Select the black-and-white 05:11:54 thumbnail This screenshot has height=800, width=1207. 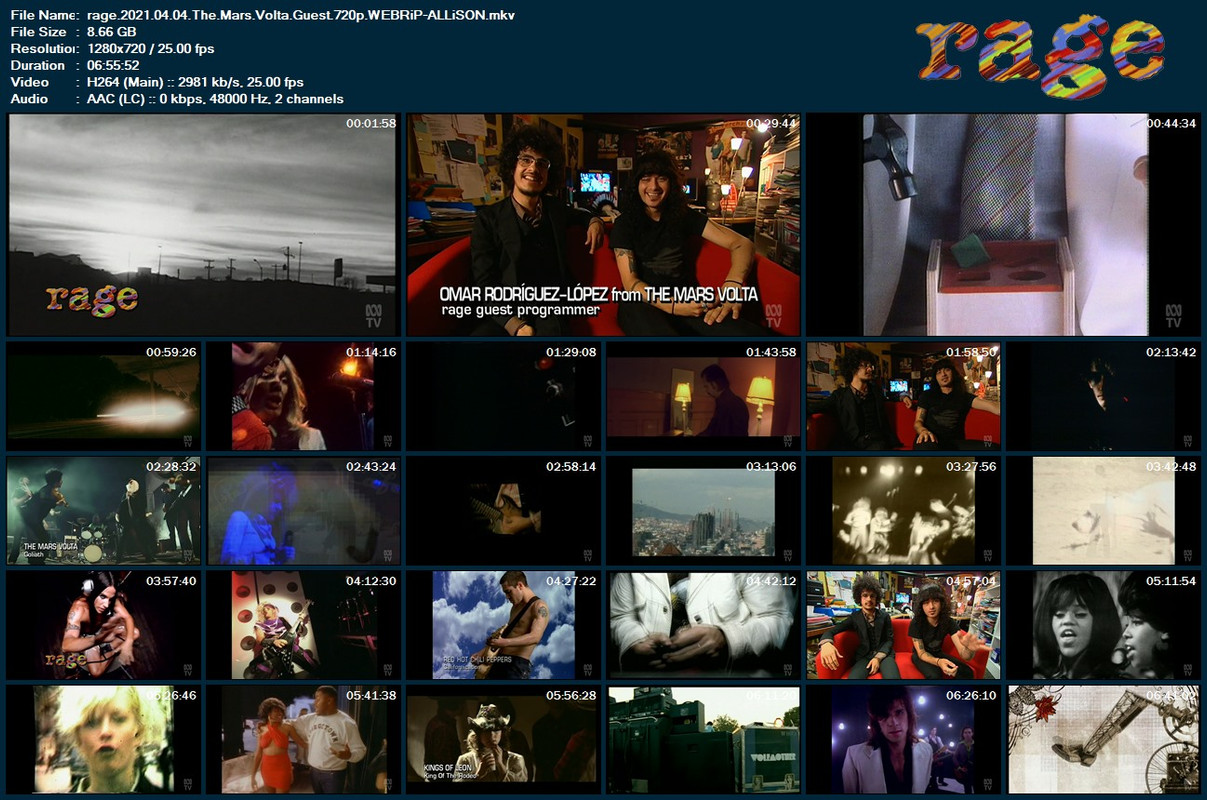pyautogui.click(x=1103, y=625)
